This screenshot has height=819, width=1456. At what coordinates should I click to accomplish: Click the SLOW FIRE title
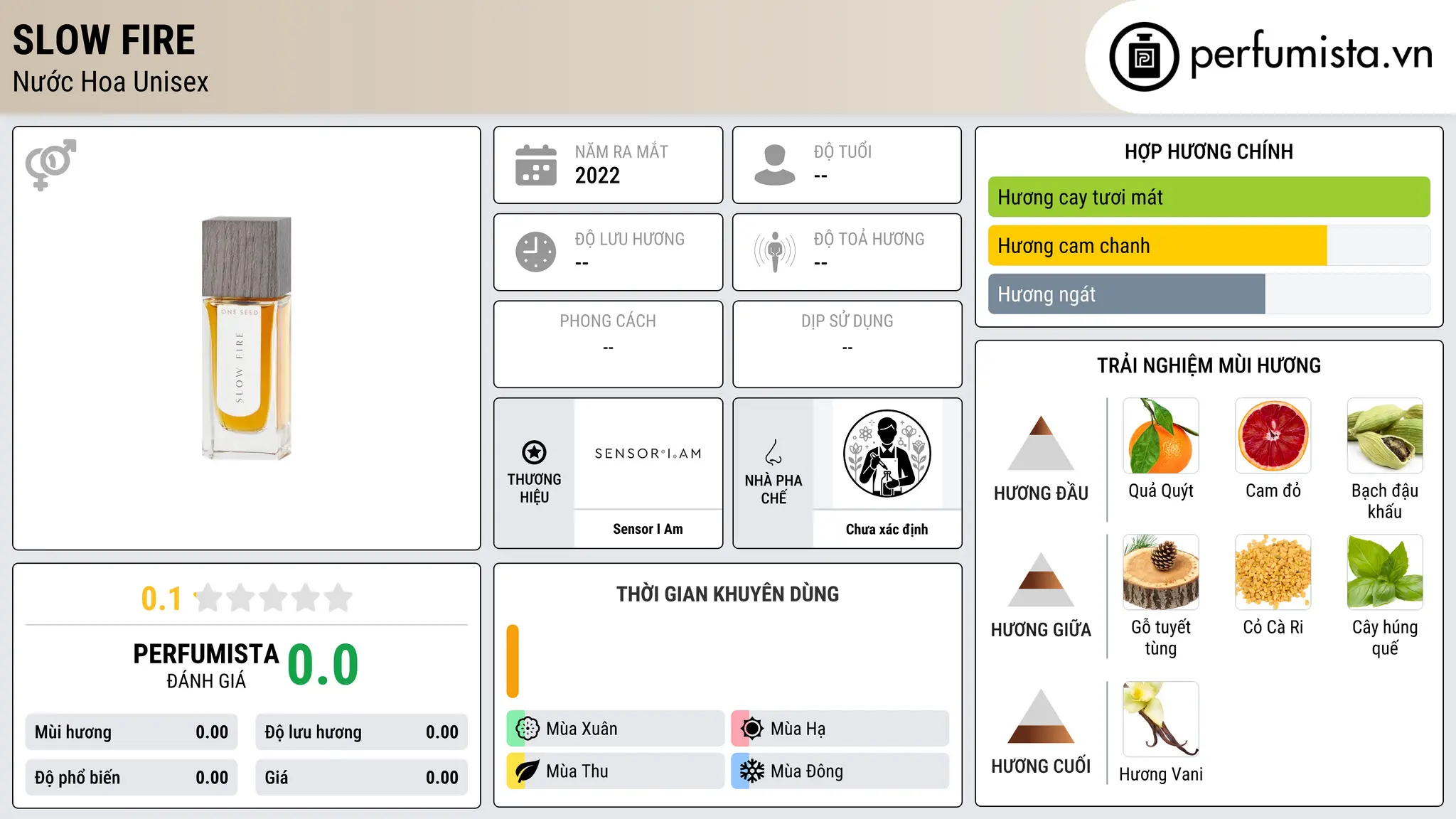click(104, 40)
